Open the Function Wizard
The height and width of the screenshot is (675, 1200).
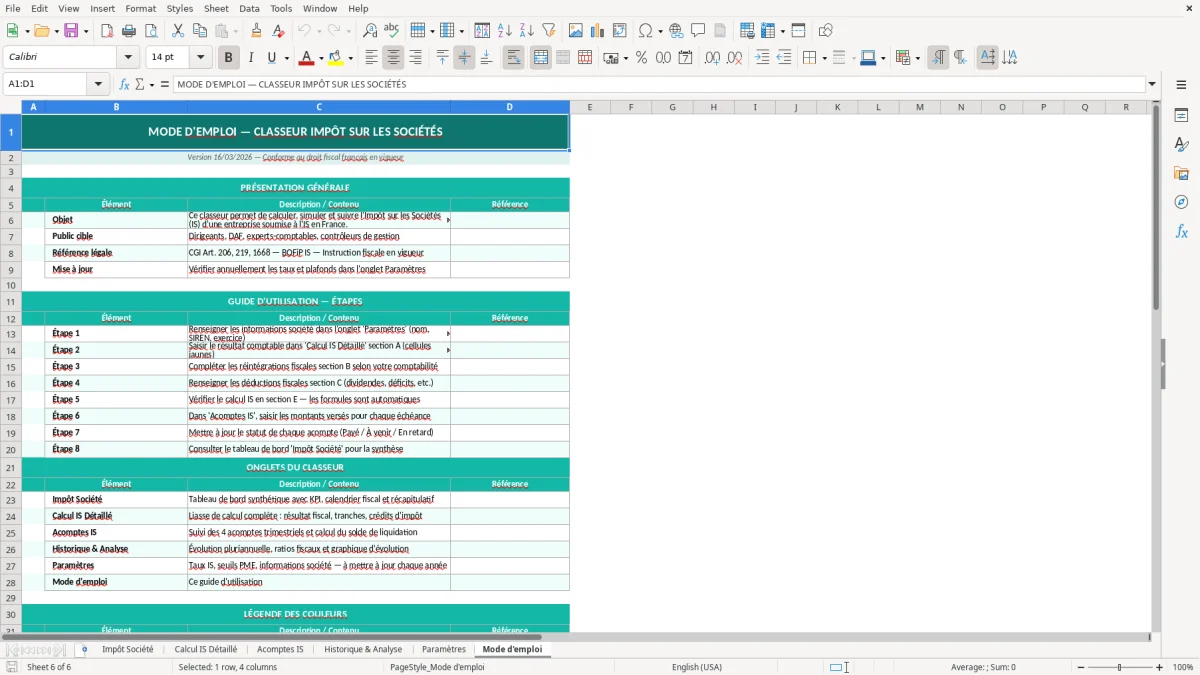tap(124, 84)
